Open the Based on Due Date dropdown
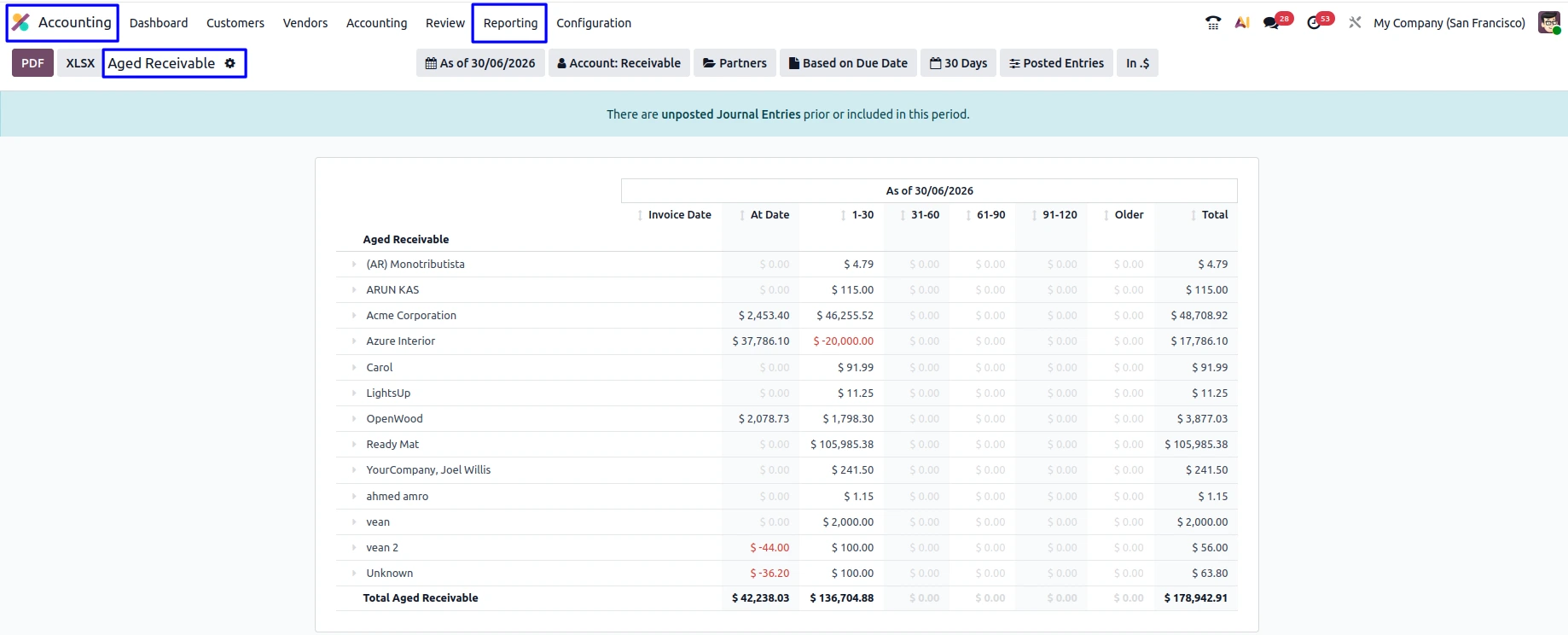Screen dimensions: 1568x635 848,63
